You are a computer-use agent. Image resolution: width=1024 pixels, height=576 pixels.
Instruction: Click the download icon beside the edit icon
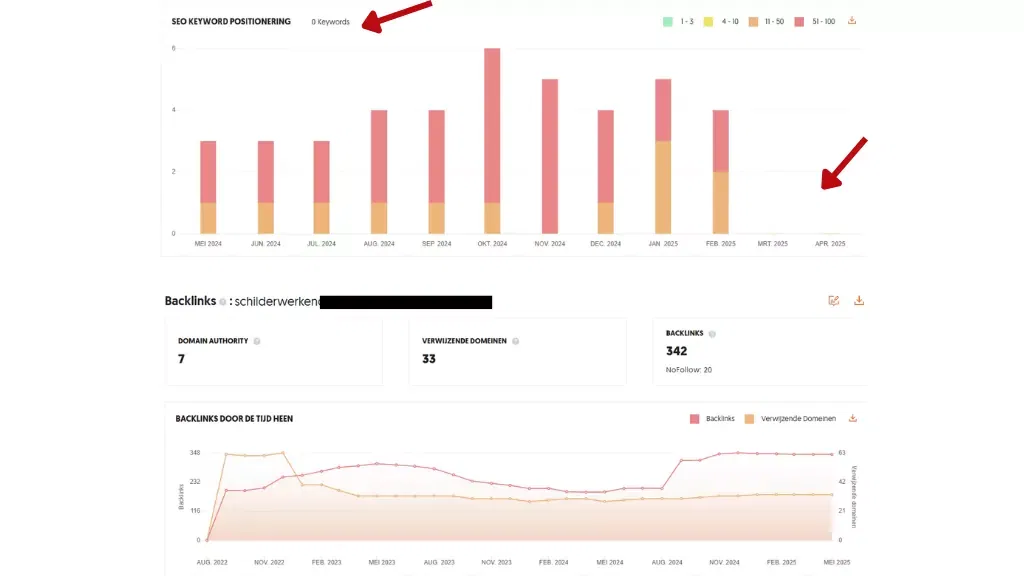[x=858, y=299]
